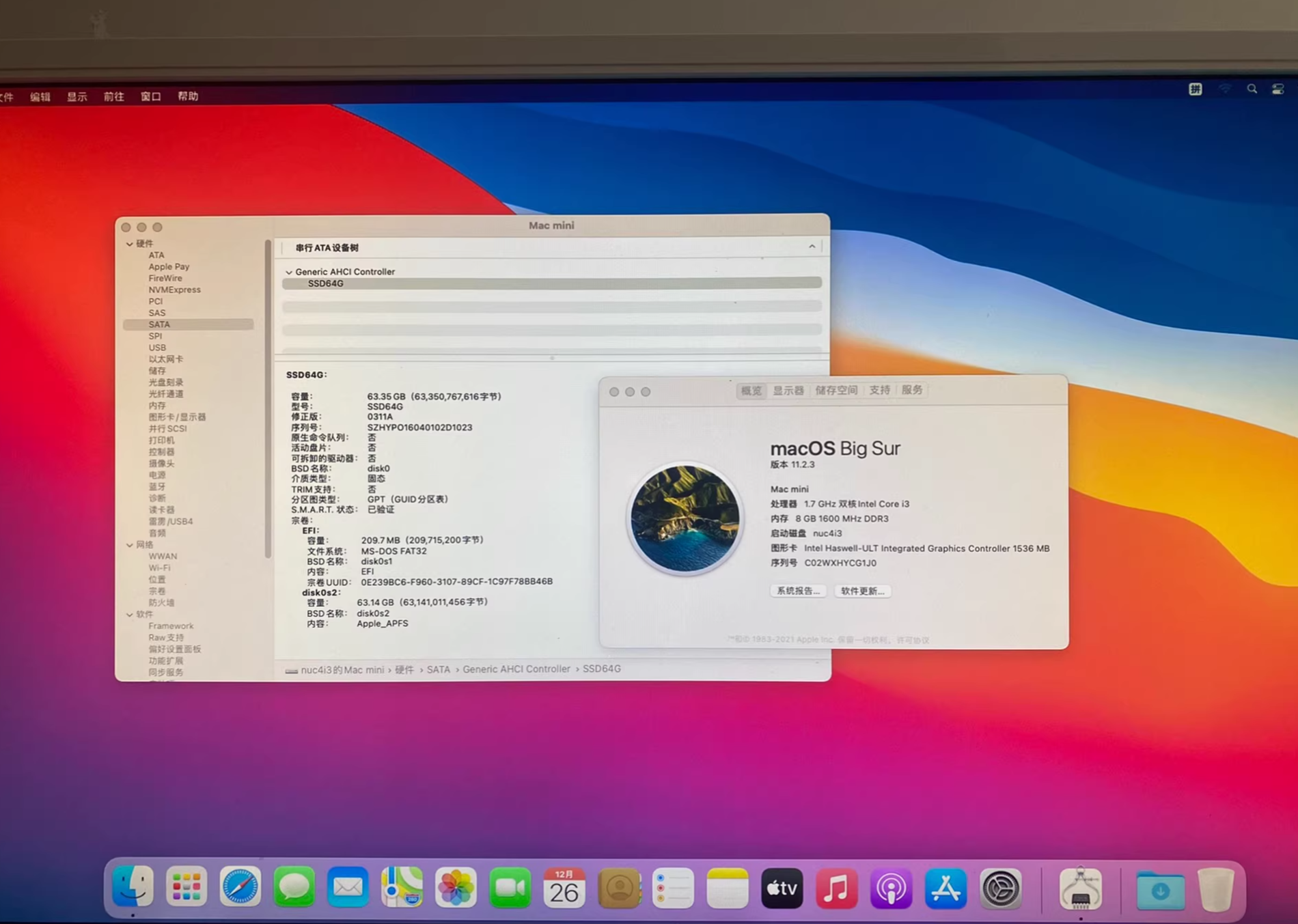1298x924 pixels.
Task: Select PCI in hardware sidebar
Action: click(156, 301)
